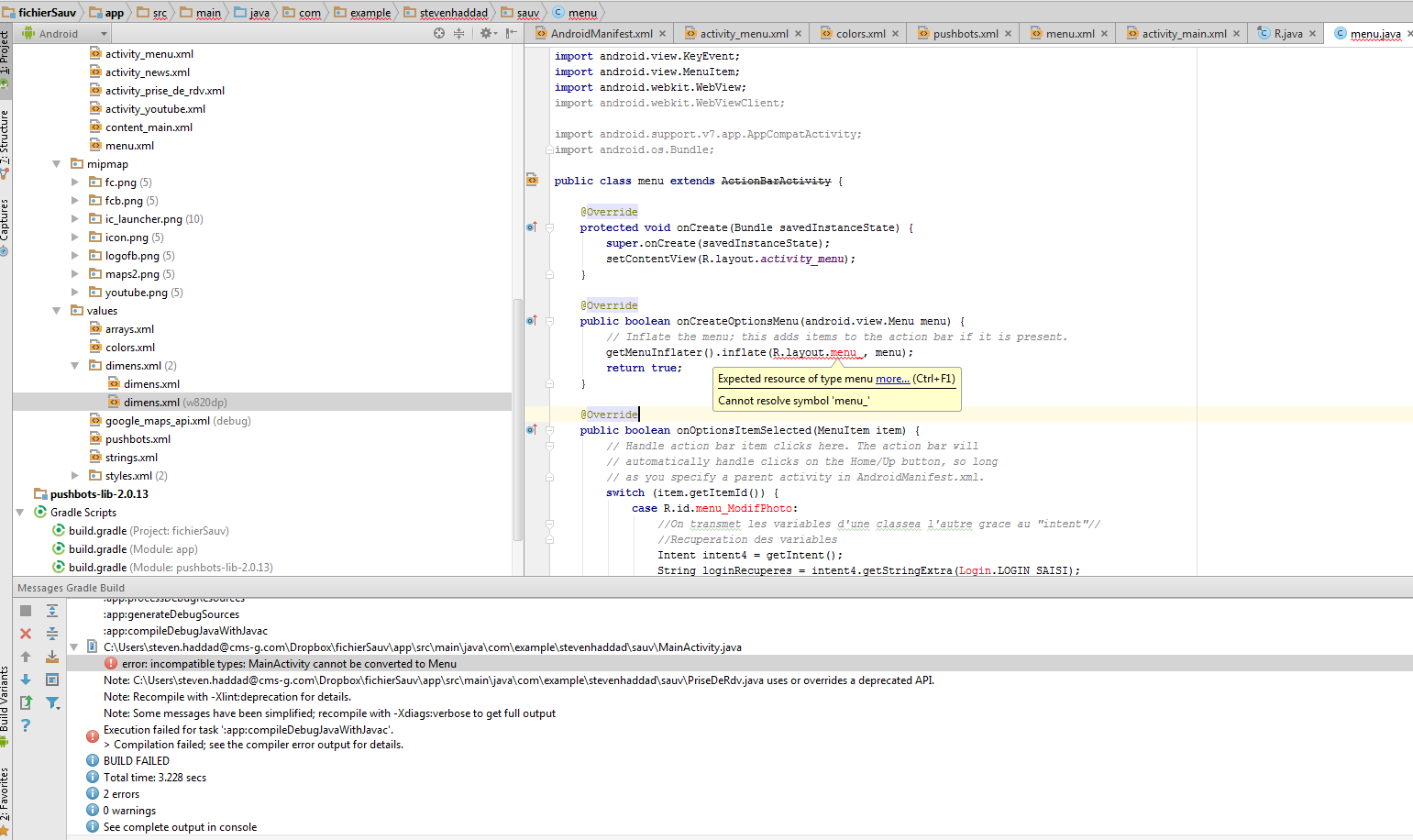Open the 2: Structure side tool window

pos(6,143)
